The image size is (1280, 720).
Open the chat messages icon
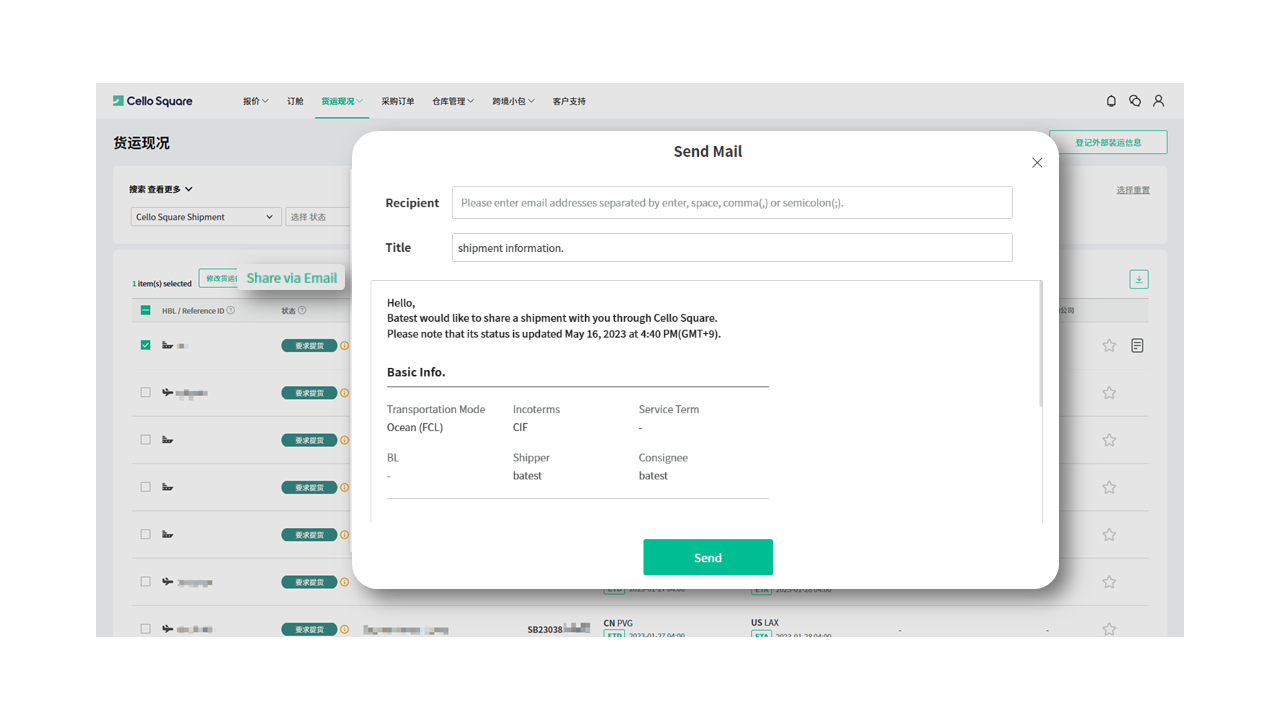click(1135, 101)
